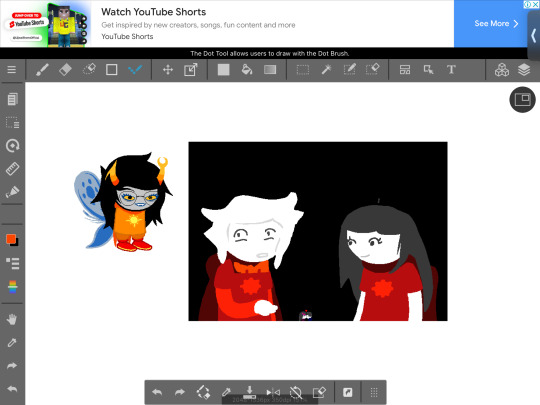Image resolution: width=540 pixels, height=405 pixels.
Task: Toggle the navigator window round button
Action: [522, 100]
